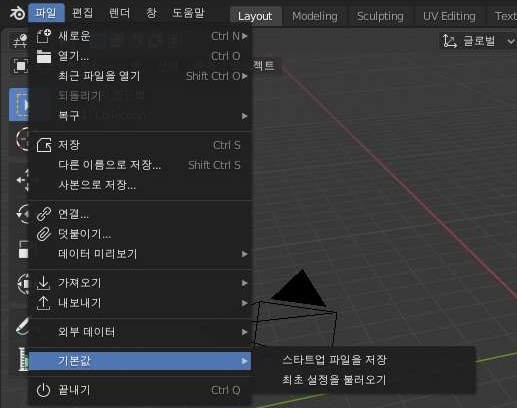The width and height of the screenshot is (517, 408).
Task: Select the highlighted 기본값 entry
Action: point(140,361)
